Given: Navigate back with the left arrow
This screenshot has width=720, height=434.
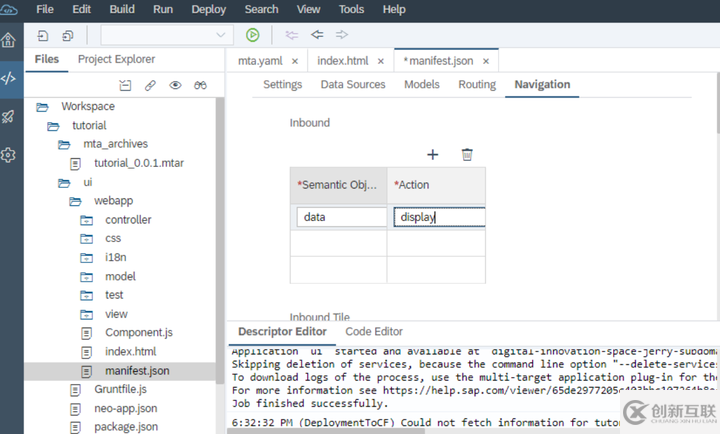Looking at the screenshot, I should coord(317,34).
